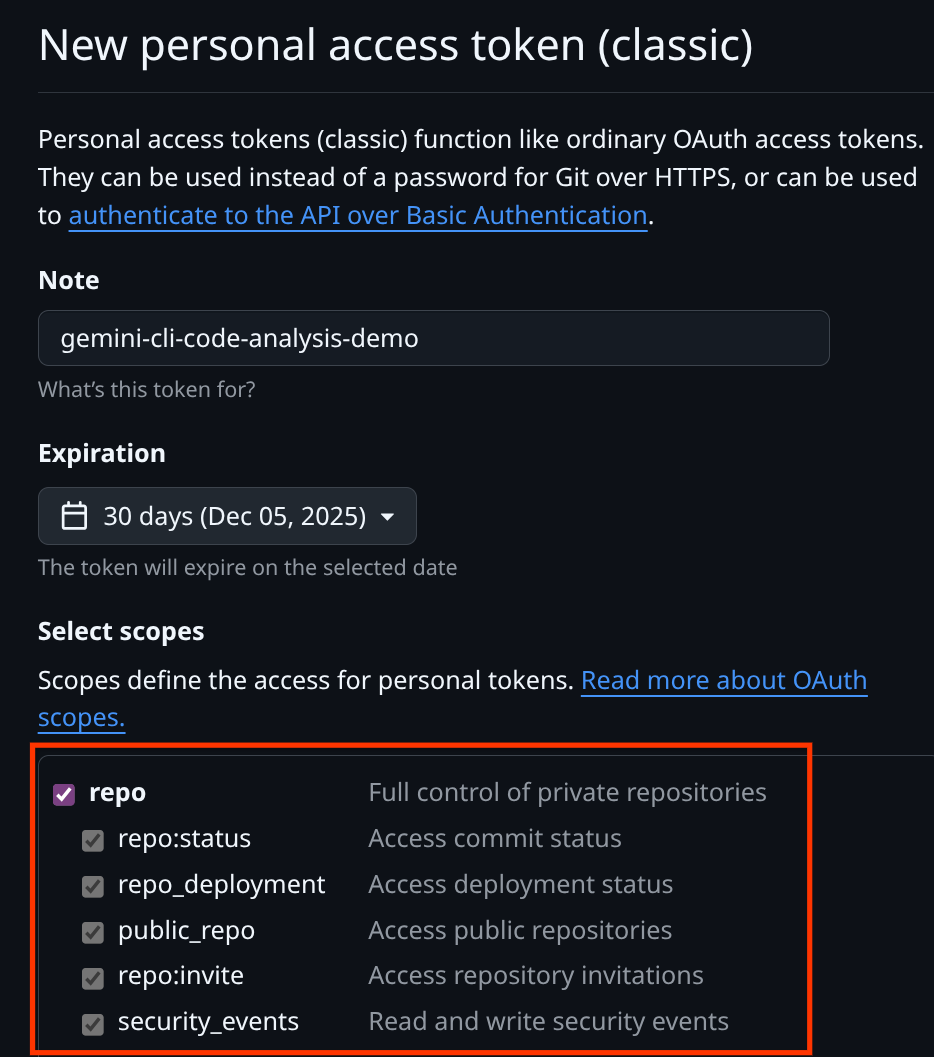934x1057 pixels.
Task: Focus the Note field containing gemini-cli-code-analysis-demo
Action: pyautogui.click(x=433, y=338)
